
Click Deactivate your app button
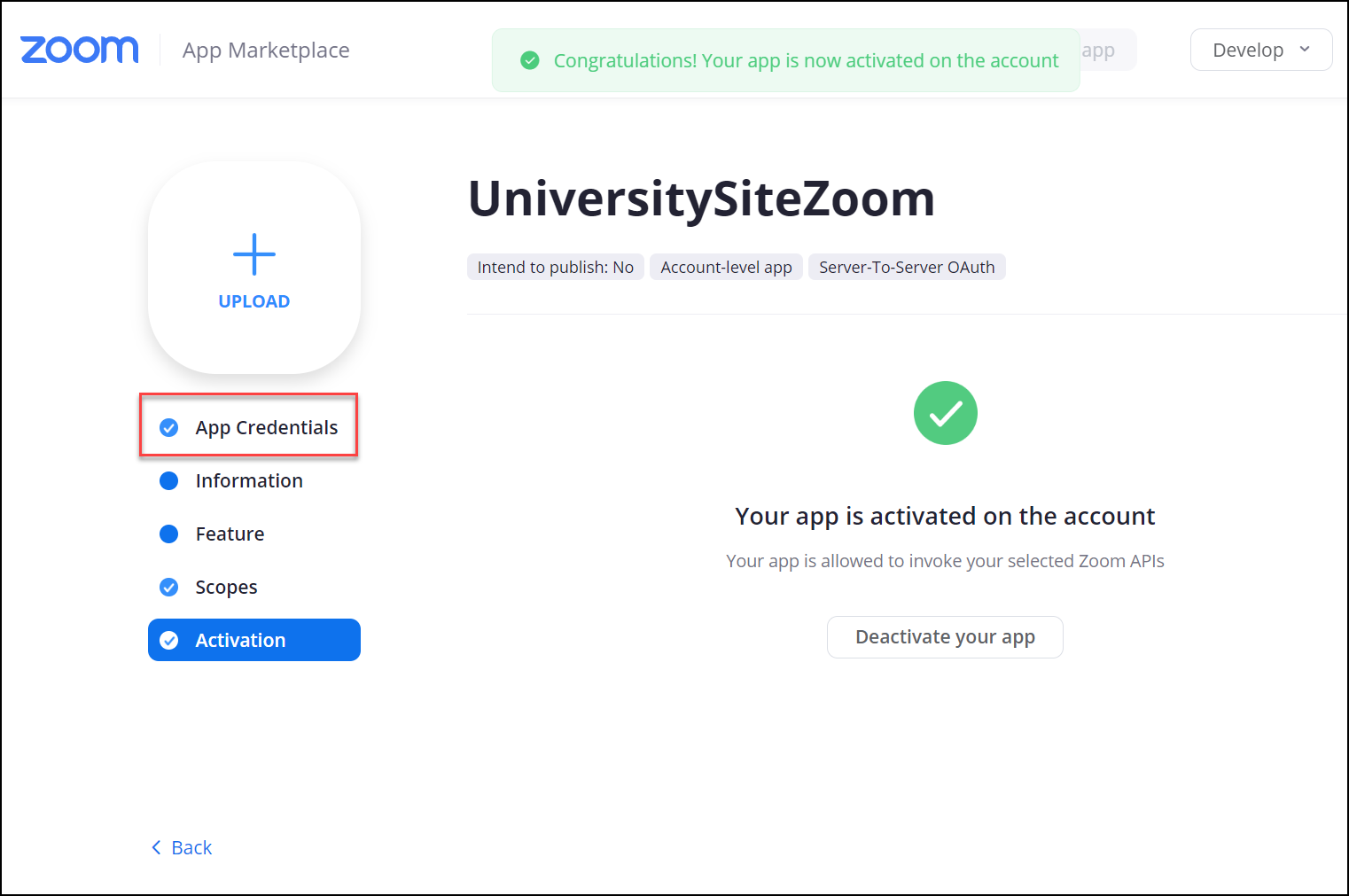click(x=945, y=637)
